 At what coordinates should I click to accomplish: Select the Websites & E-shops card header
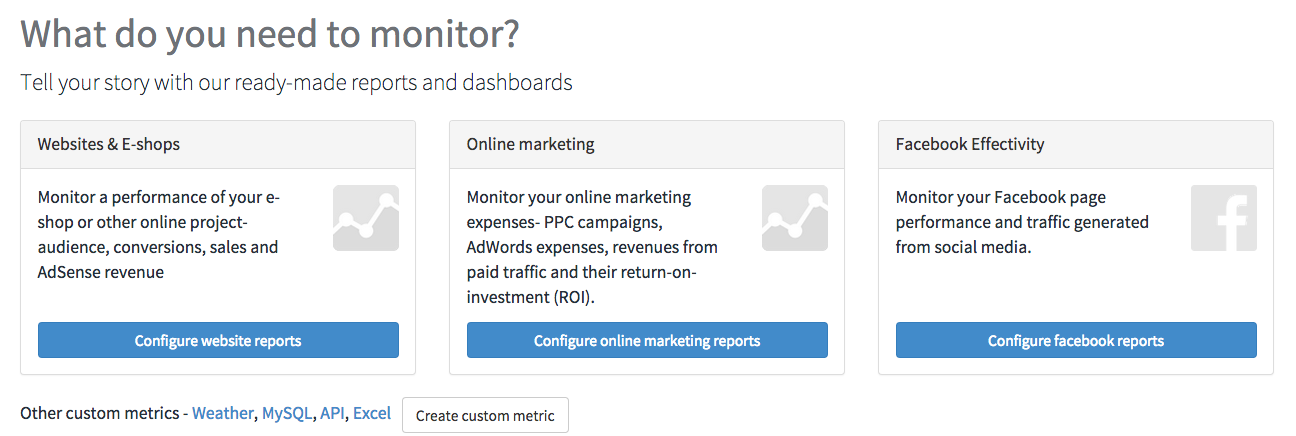pyautogui.click(x=218, y=144)
